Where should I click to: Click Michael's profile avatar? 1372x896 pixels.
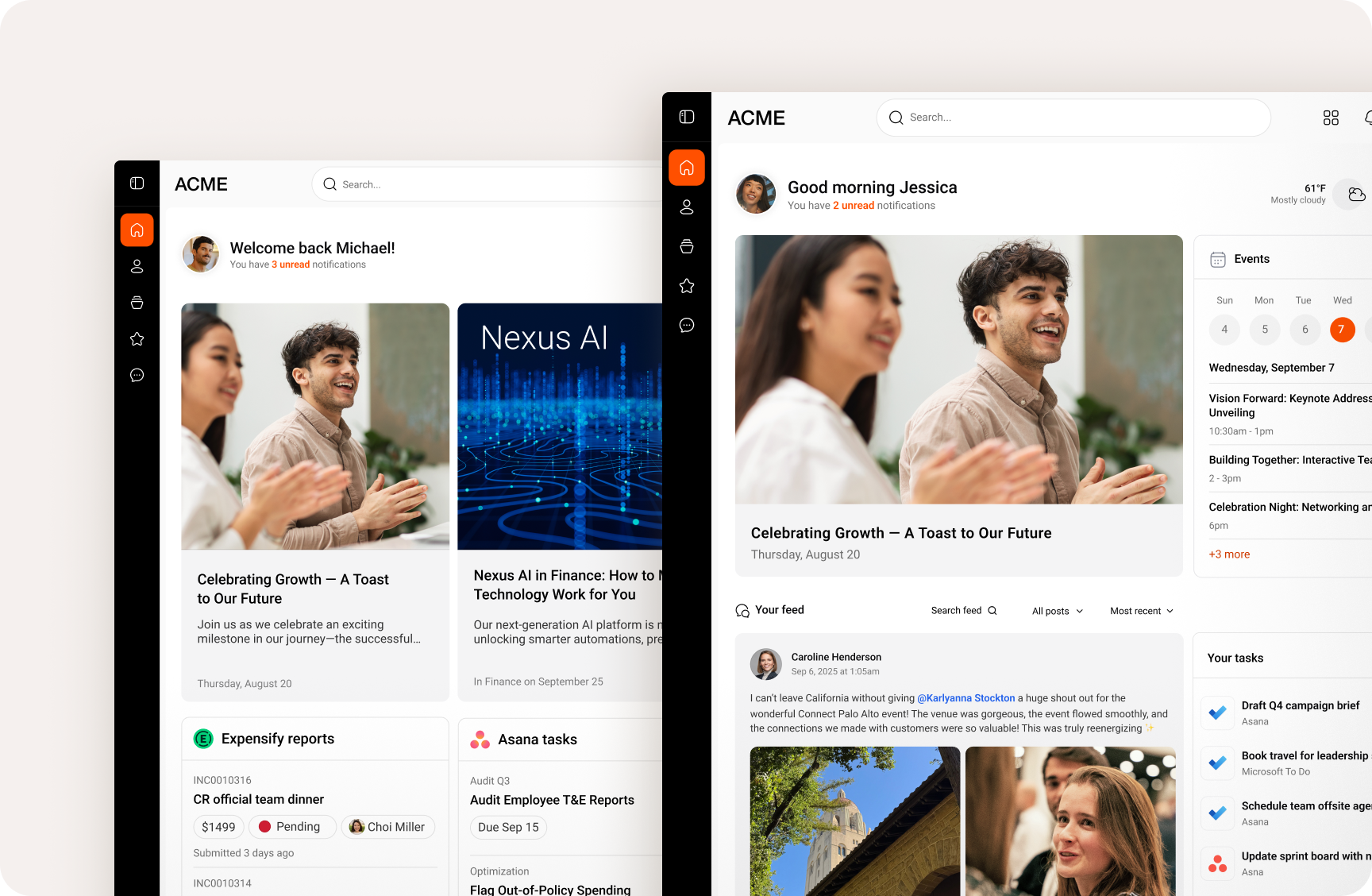201,254
